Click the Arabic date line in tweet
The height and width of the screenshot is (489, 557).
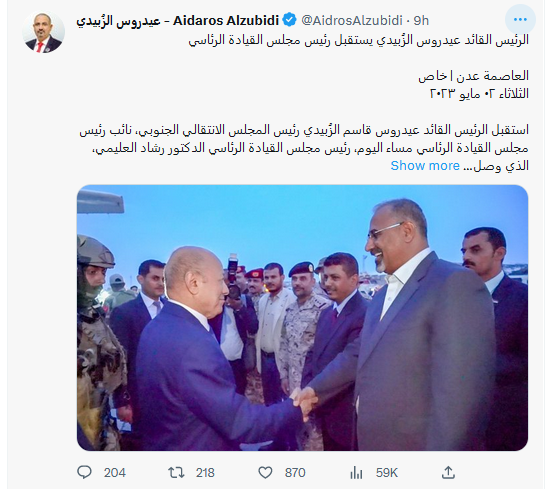tap(479, 93)
